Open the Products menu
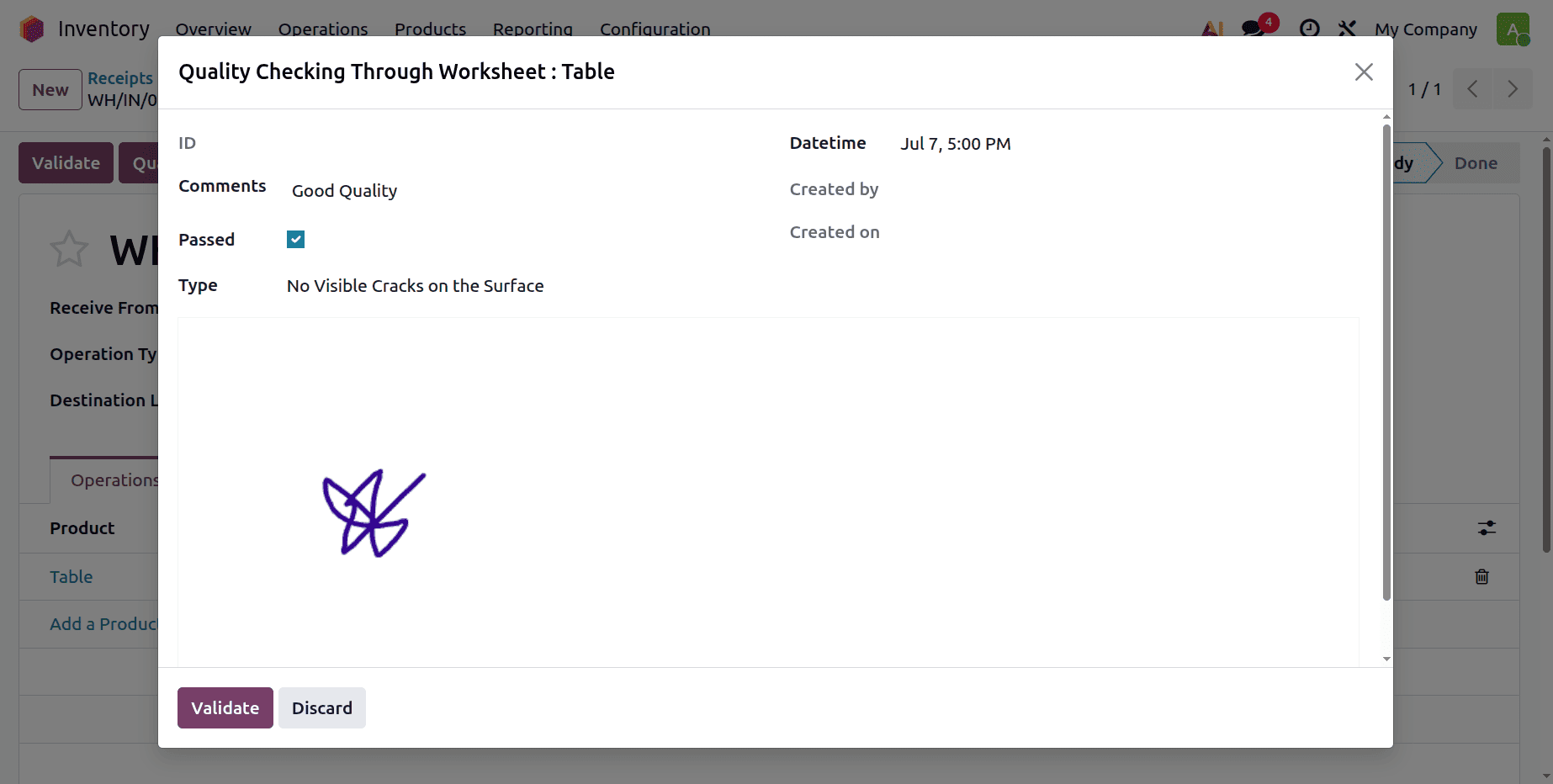This screenshot has height=784, width=1553. pyautogui.click(x=430, y=29)
